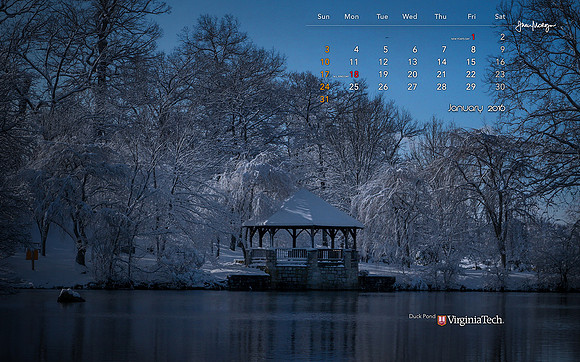Click orange Sunday date 10
The image size is (580, 362).
(x=325, y=62)
